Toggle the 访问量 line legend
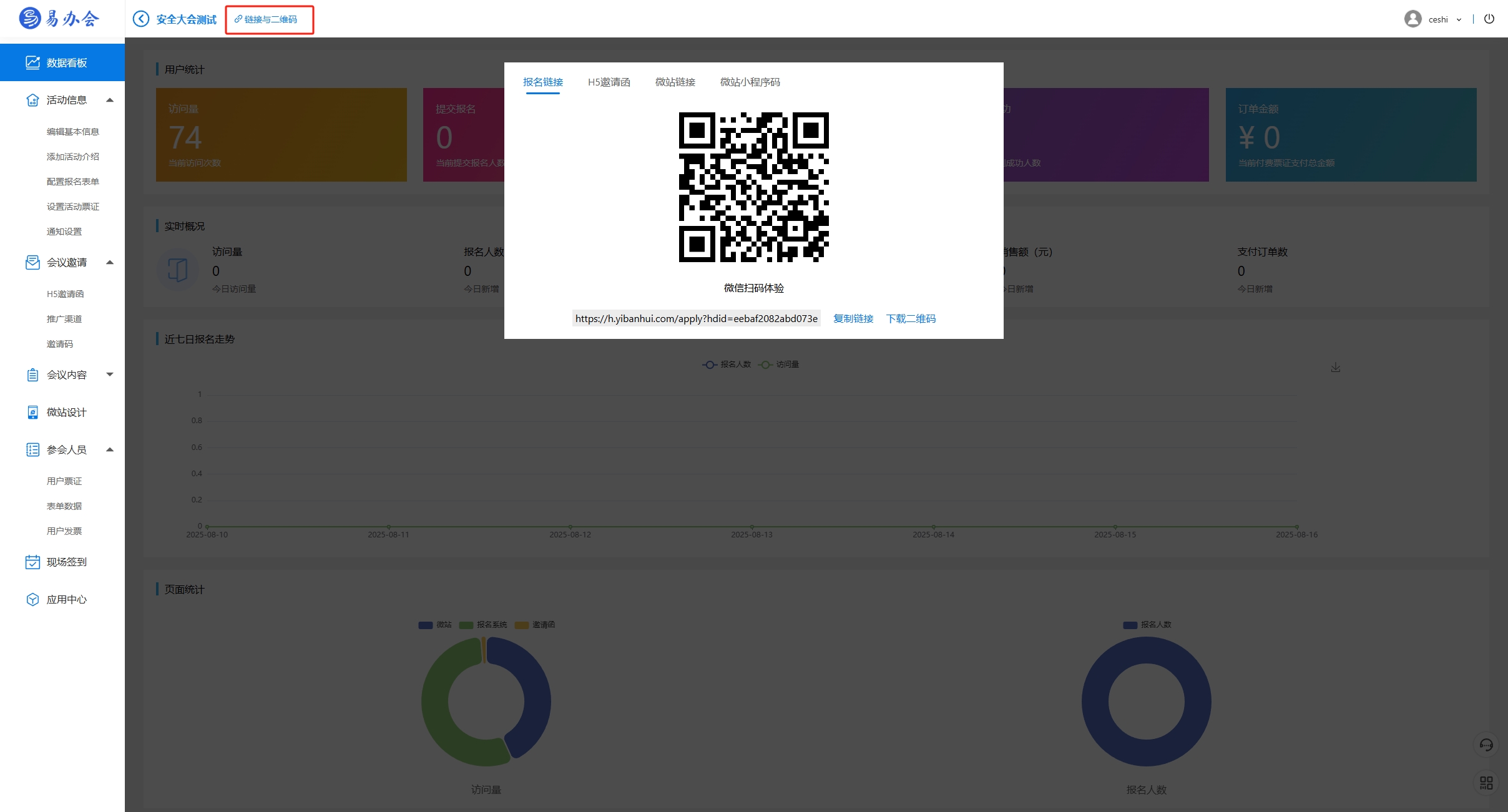The width and height of the screenshot is (1508, 812). [x=778, y=364]
